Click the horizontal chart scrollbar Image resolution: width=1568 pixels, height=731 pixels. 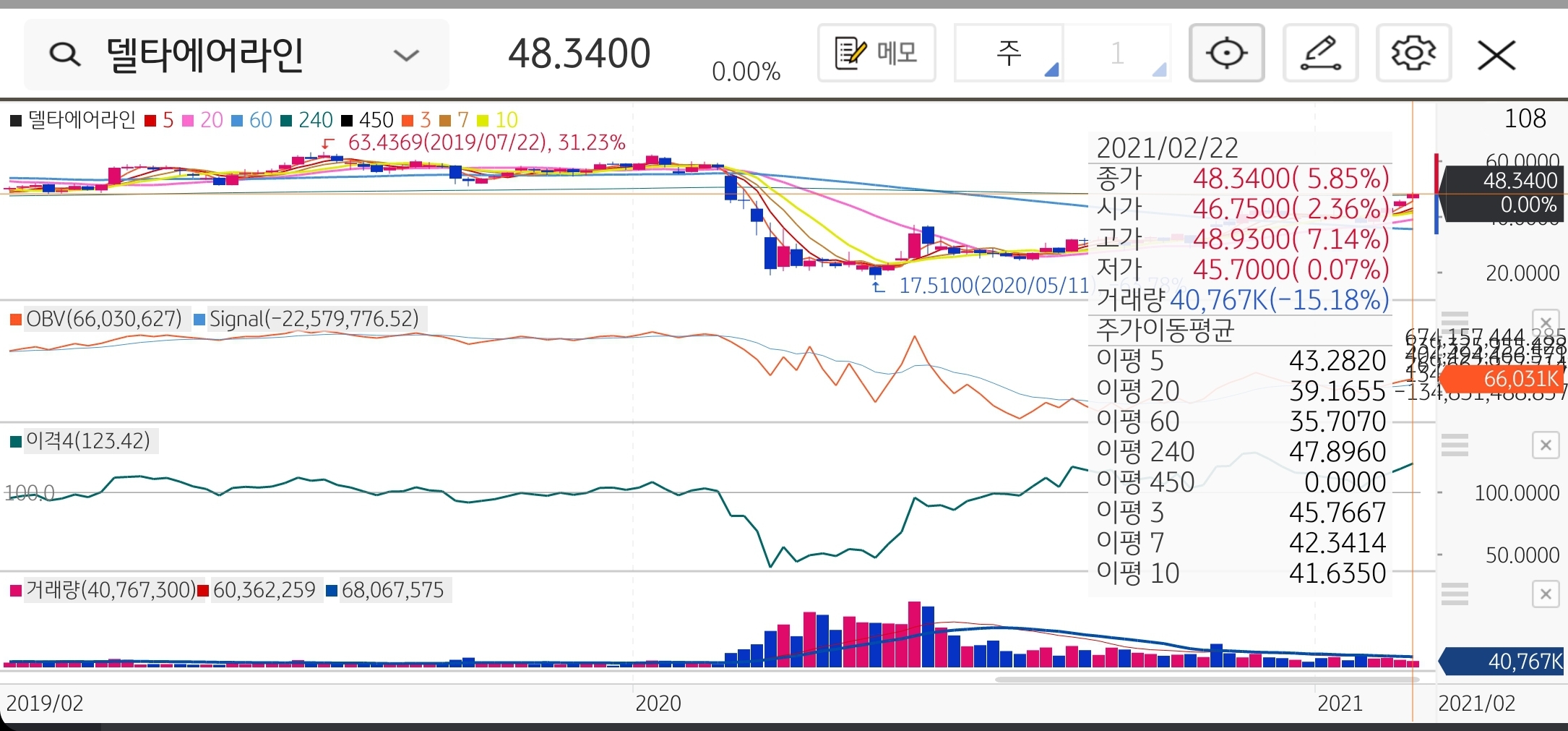pos(1207,680)
